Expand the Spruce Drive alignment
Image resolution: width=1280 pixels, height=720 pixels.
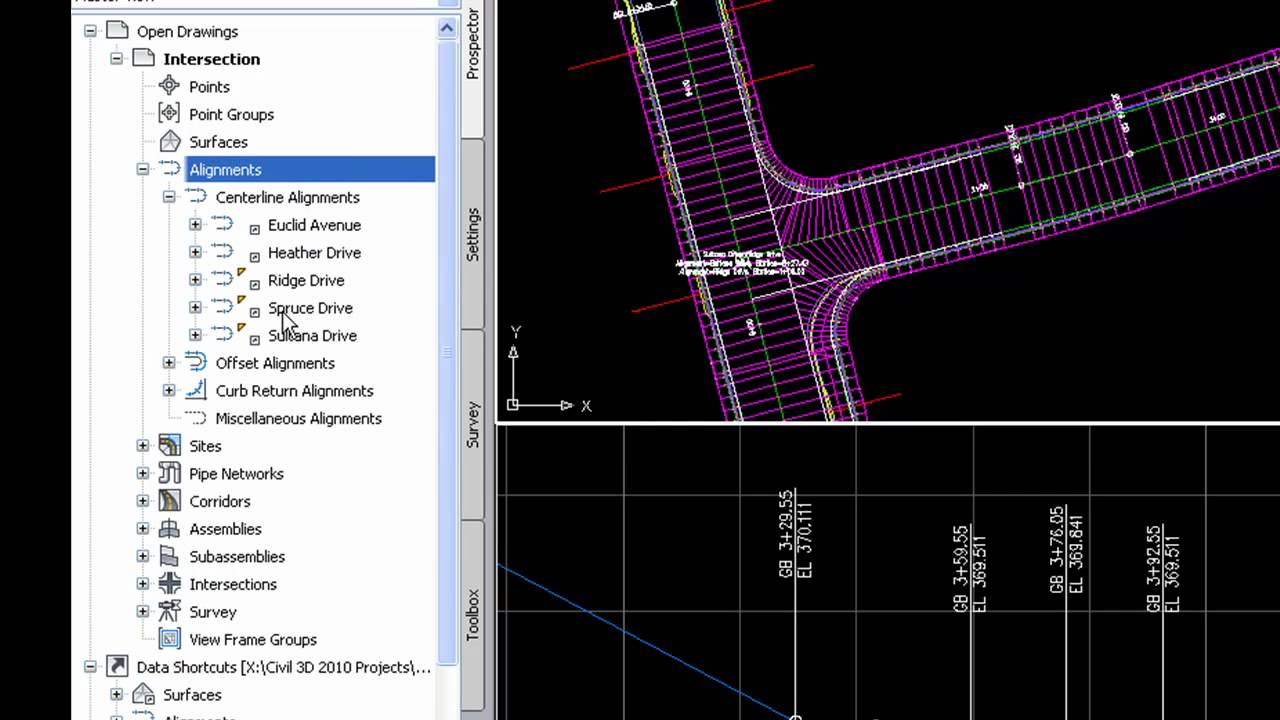195,308
